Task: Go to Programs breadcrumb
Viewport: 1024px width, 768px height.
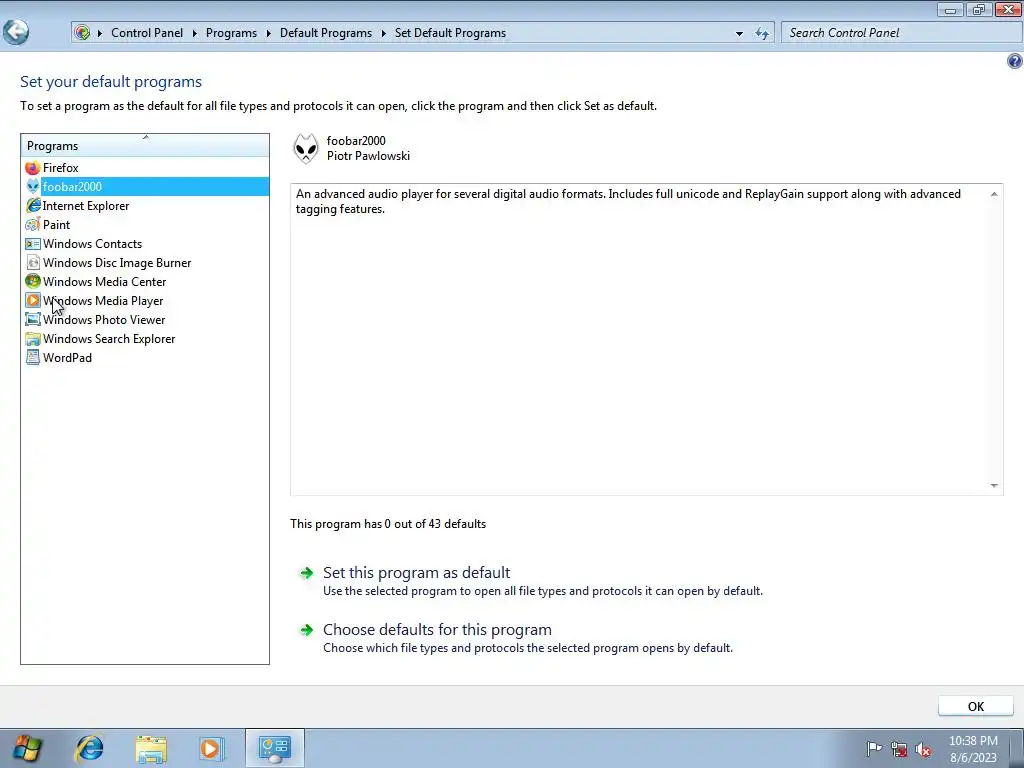Action: [x=231, y=33]
